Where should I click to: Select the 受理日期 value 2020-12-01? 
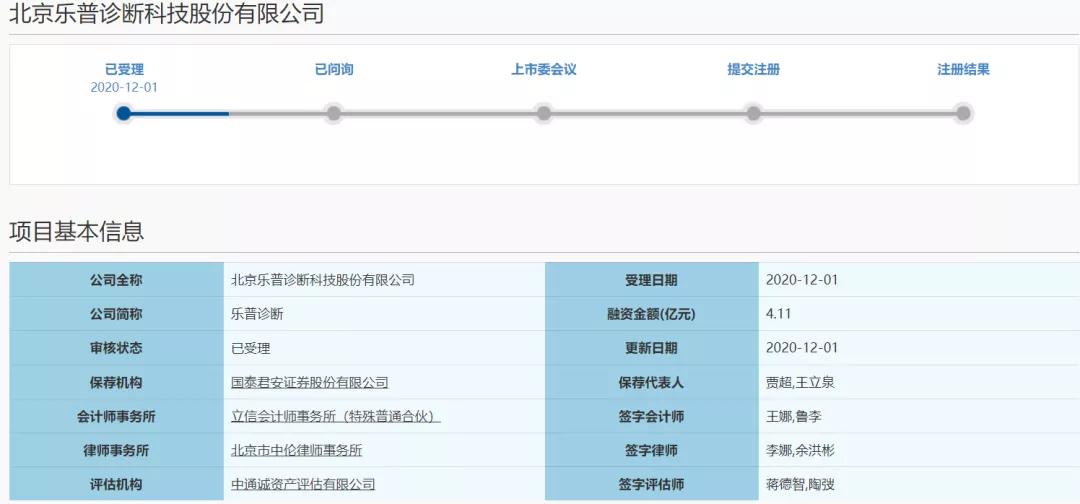[802, 280]
